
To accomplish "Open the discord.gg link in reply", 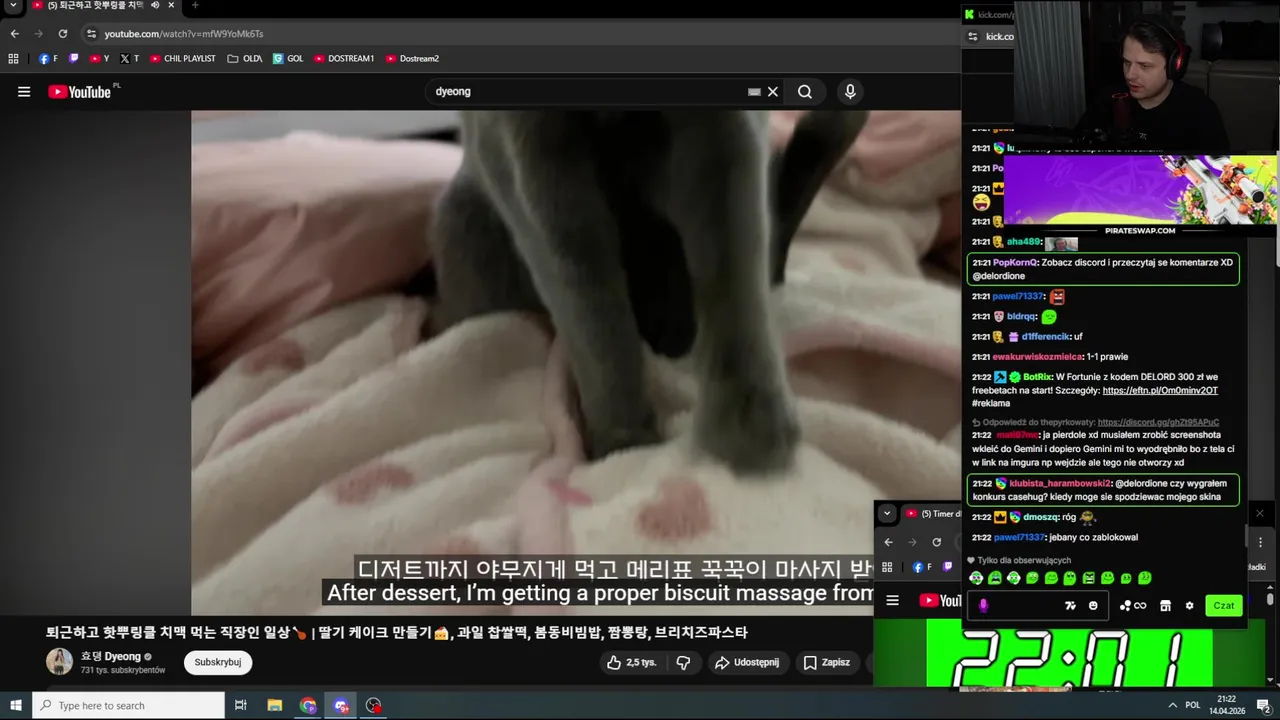I will (x=1158, y=422).
